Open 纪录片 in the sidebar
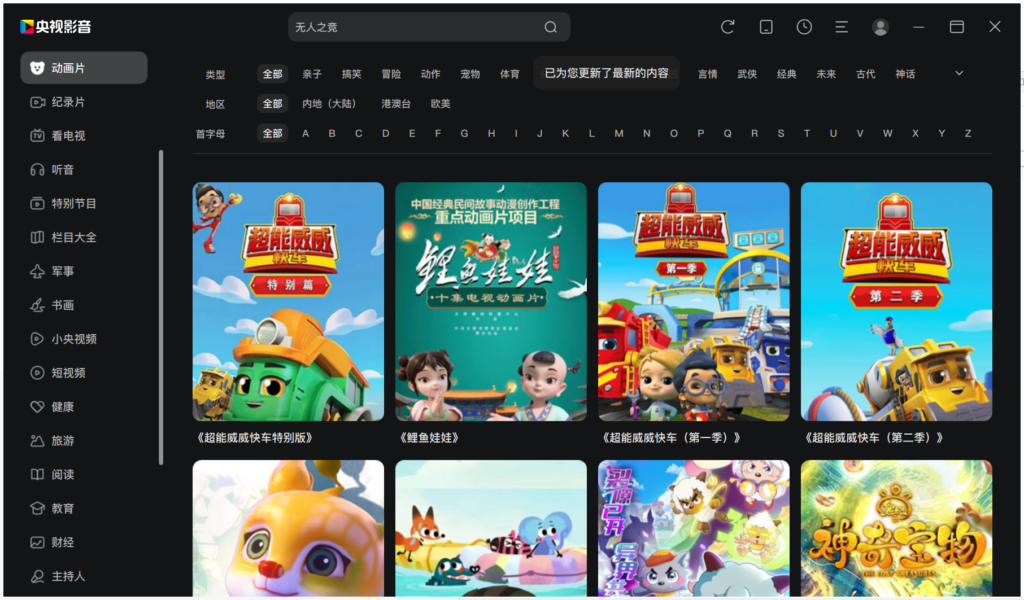The height and width of the screenshot is (600, 1024). 68,102
